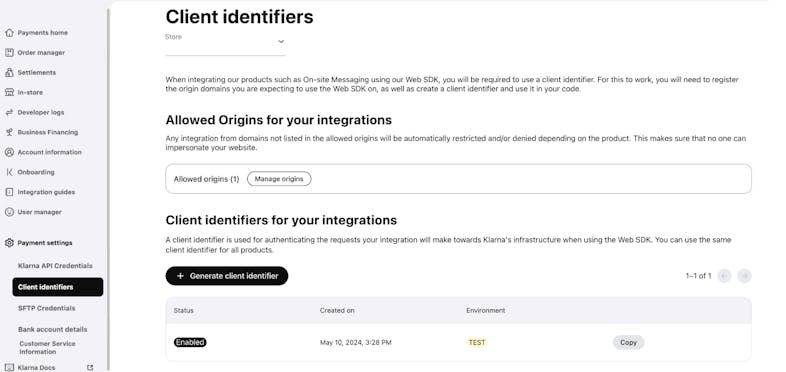
Task: Open Bank account details settings
Action: (x=53, y=329)
